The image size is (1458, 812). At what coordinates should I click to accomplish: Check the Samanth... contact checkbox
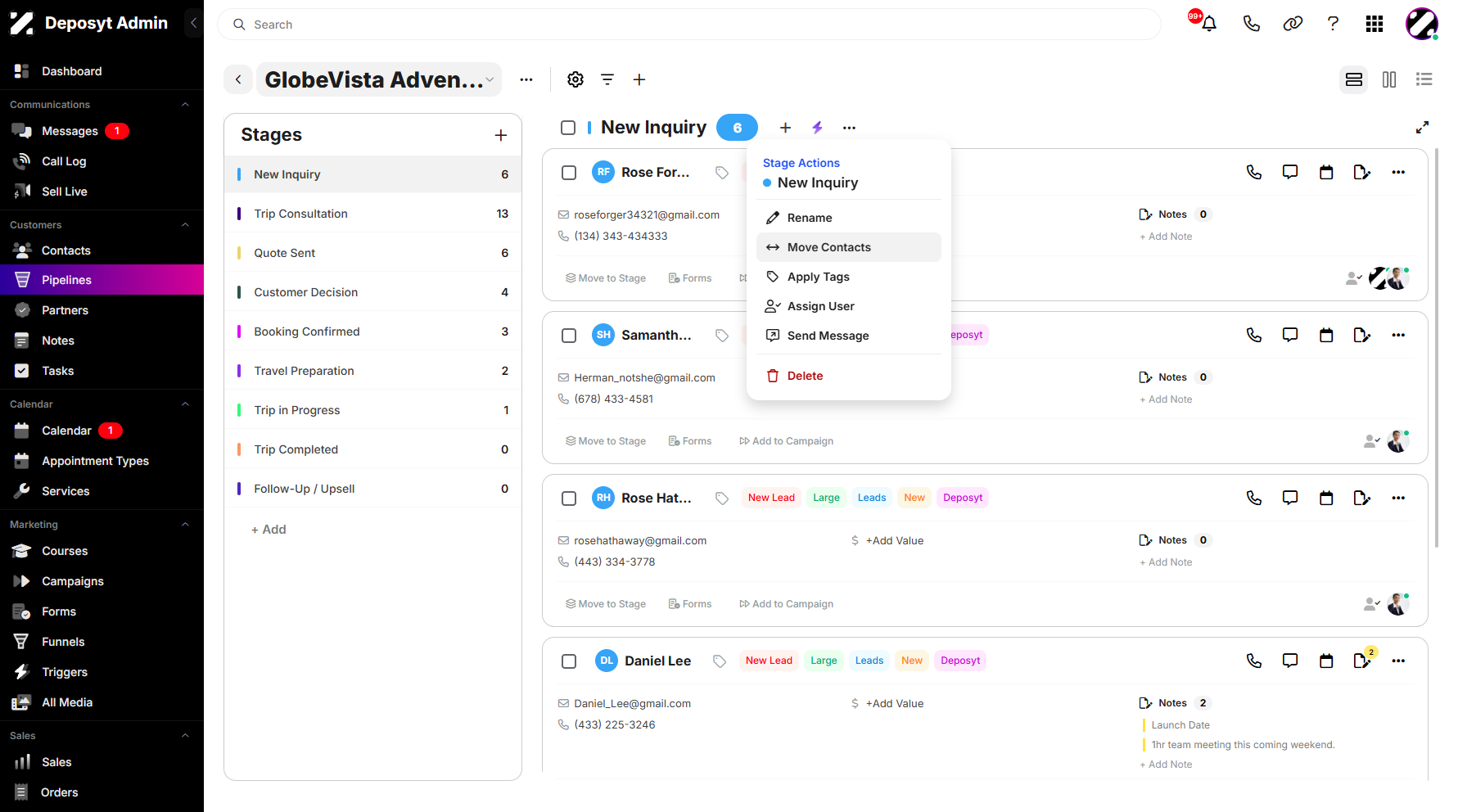pyautogui.click(x=569, y=336)
